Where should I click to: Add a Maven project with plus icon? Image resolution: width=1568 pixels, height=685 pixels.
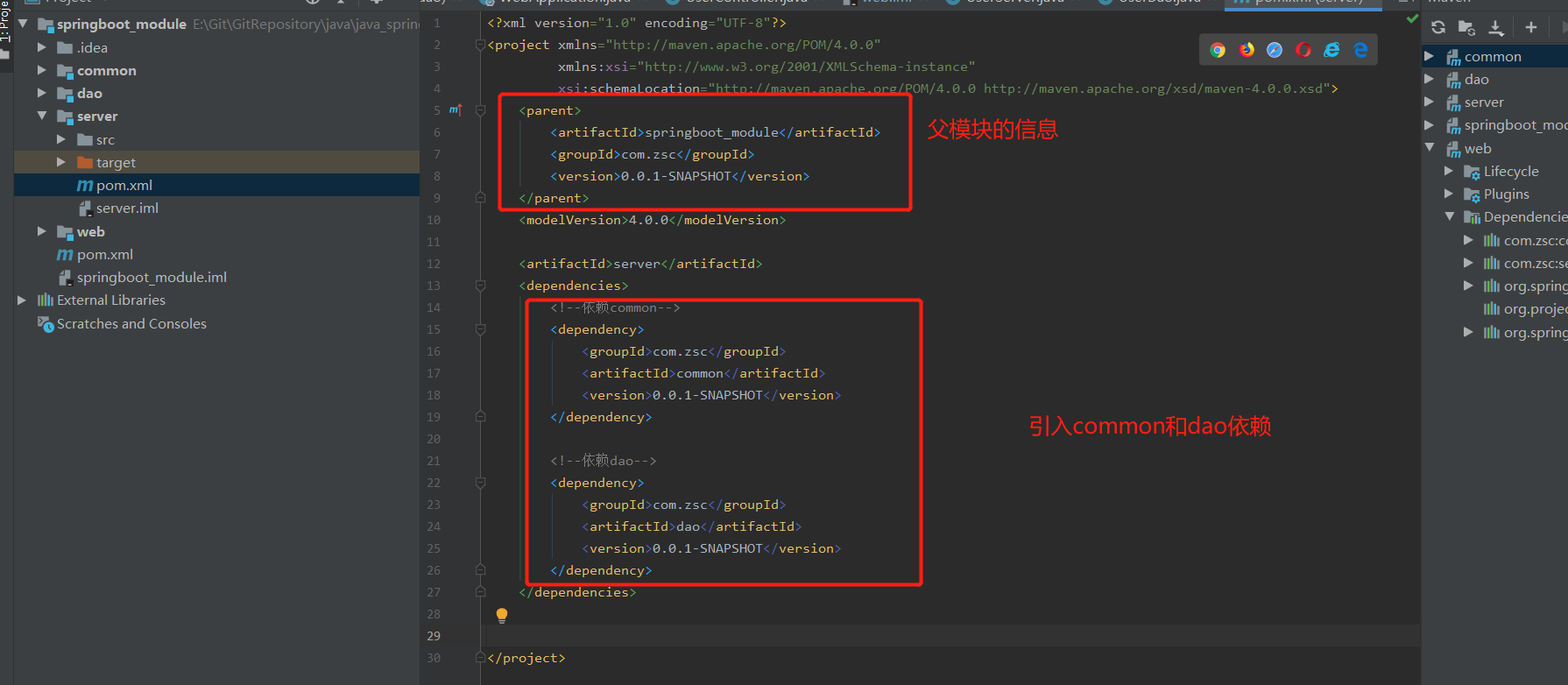click(x=1531, y=27)
